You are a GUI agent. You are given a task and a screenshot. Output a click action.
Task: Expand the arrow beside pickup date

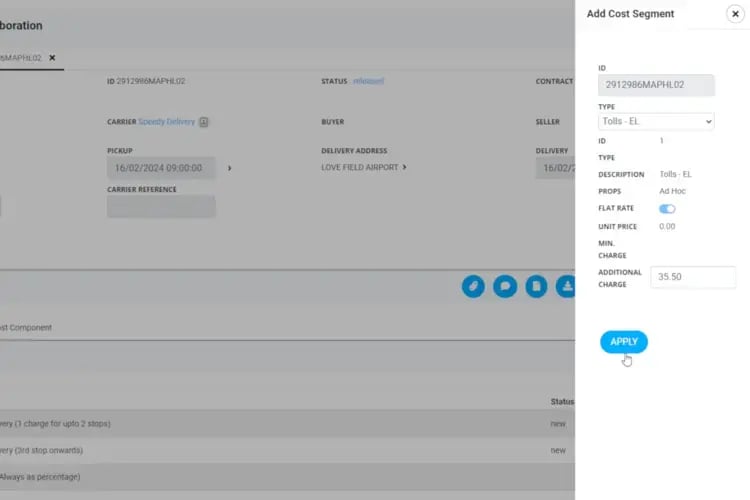(230, 168)
